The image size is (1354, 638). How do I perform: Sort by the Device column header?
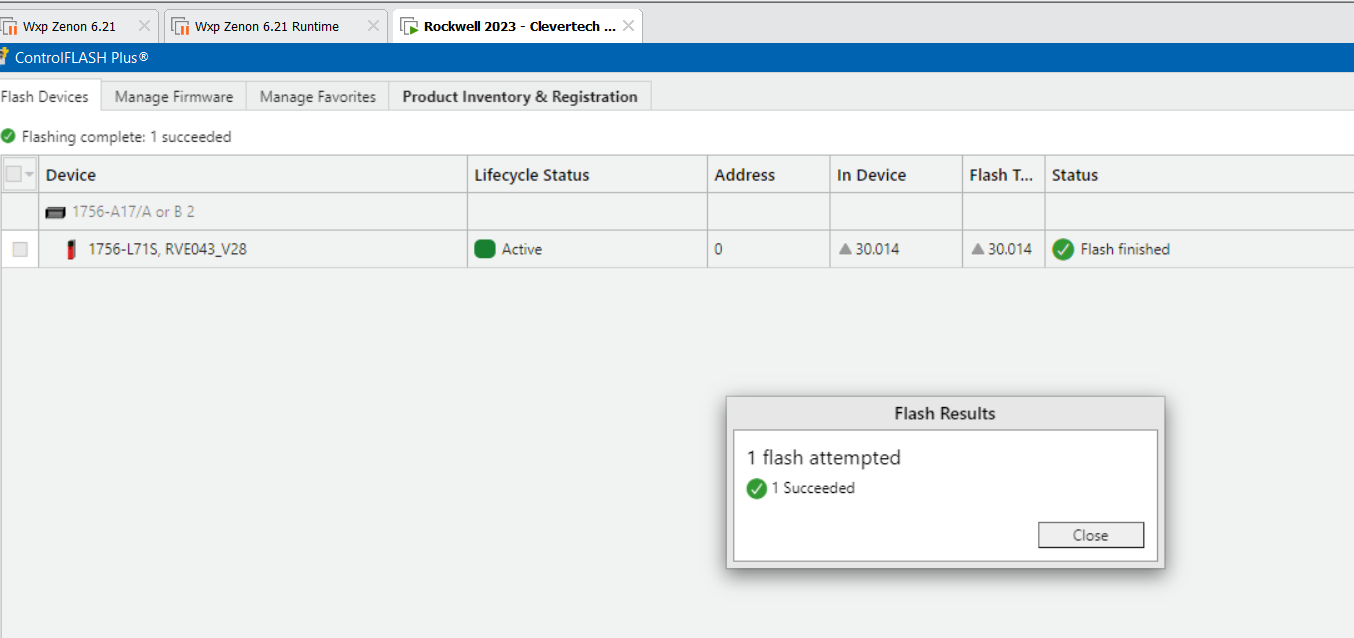[x=253, y=175]
